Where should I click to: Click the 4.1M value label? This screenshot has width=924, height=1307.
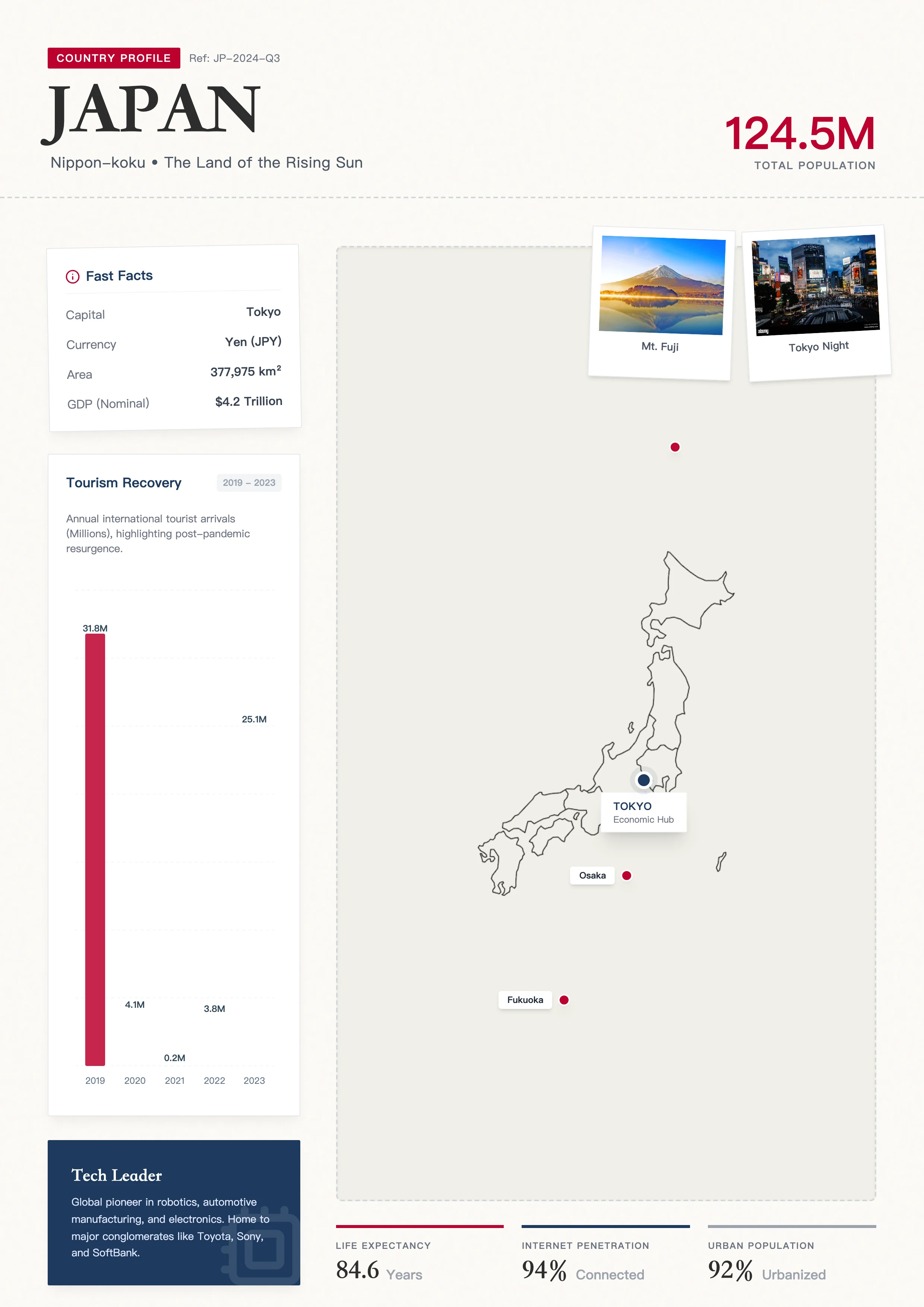[135, 1005]
